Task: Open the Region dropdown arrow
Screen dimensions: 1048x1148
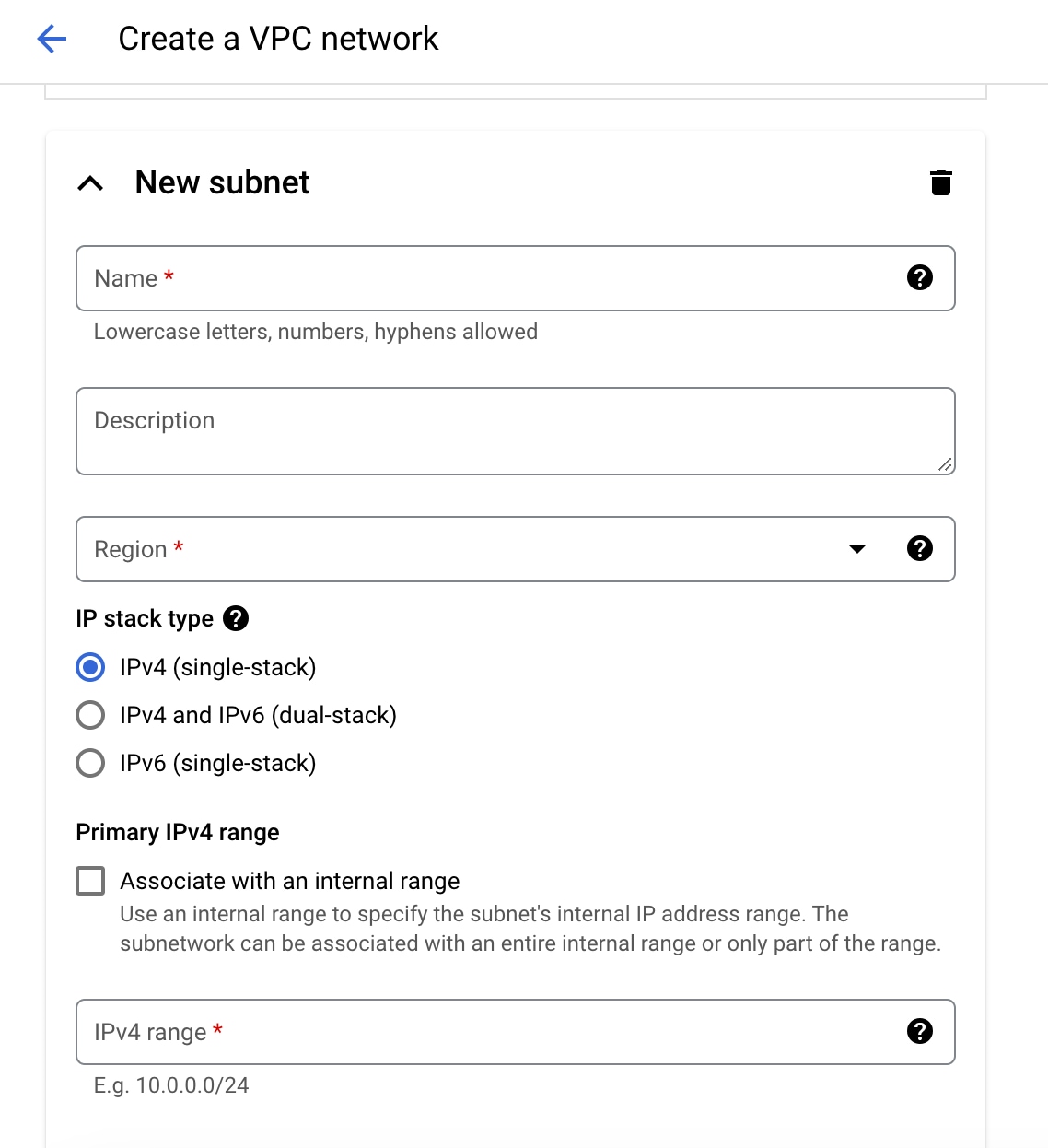Action: [856, 549]
